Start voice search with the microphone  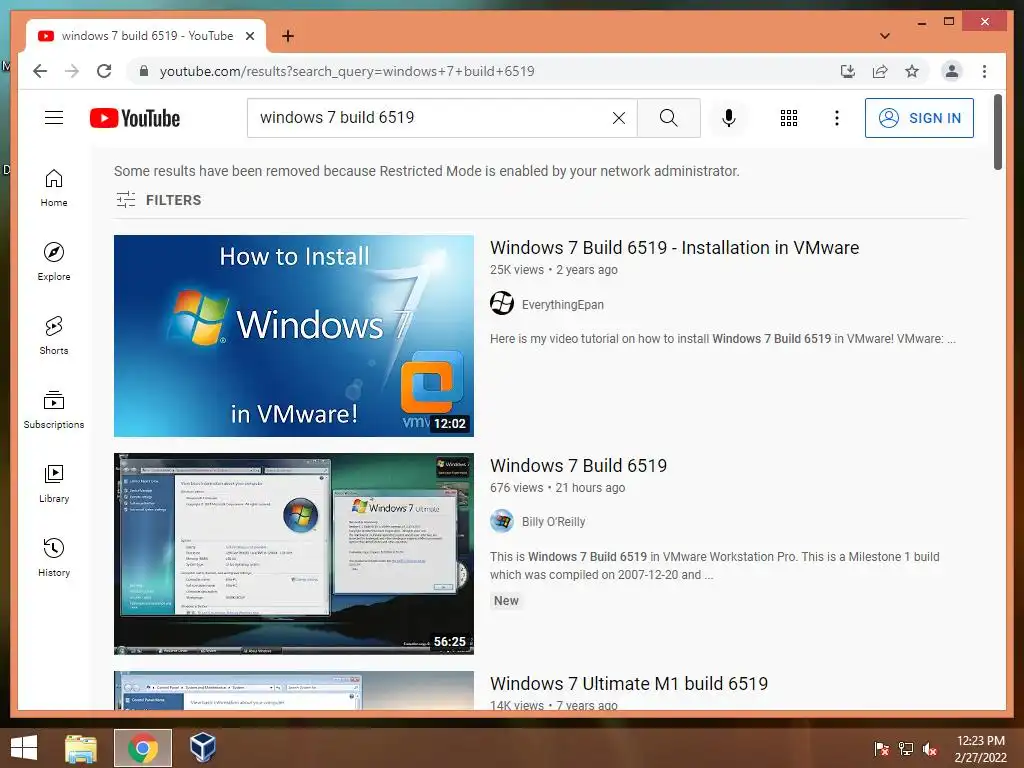coord(729,118)
